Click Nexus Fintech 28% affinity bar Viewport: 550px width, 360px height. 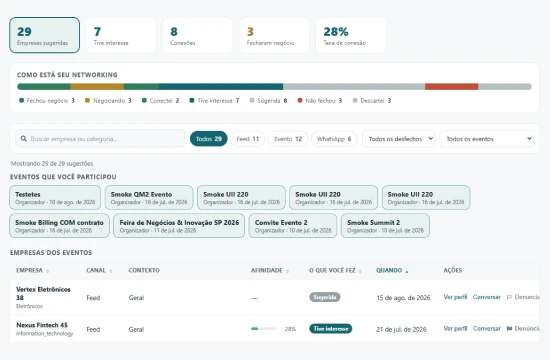263,329
